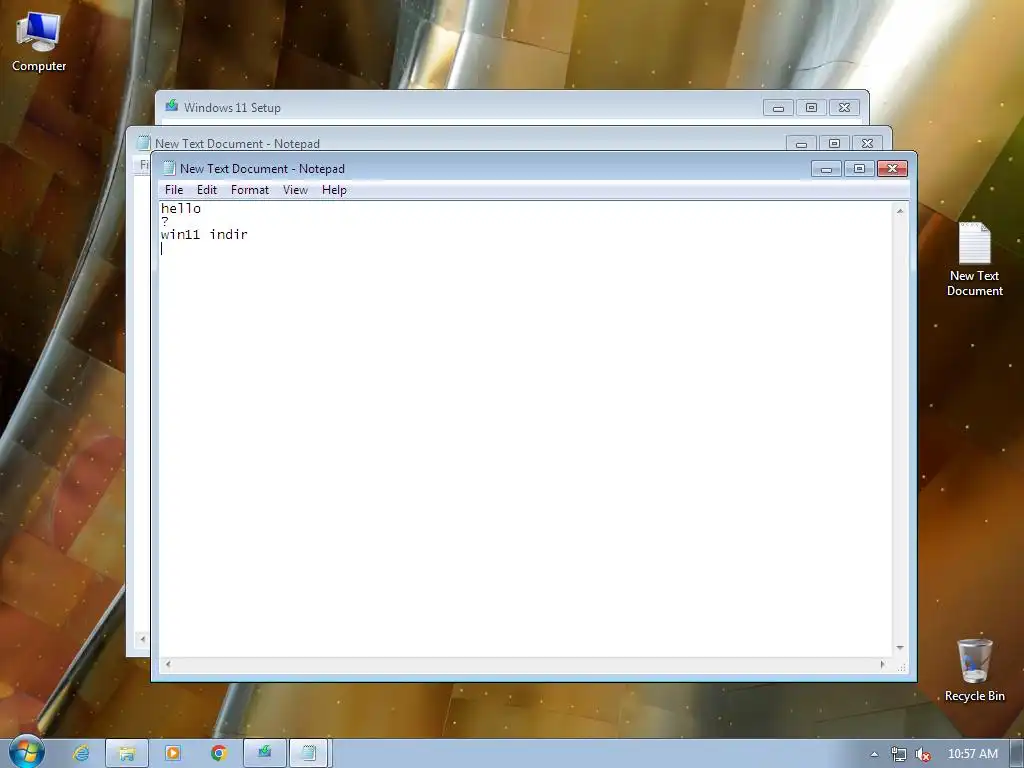Viewport: 1024px width, 768px height.
Task: Click the background Notepad window title text
Action: tap(237, 144)
